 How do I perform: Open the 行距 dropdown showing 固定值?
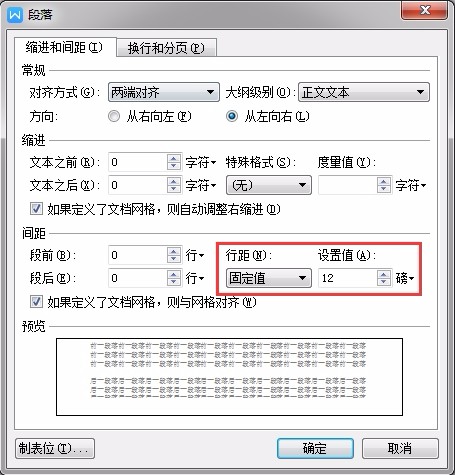click(269, 278)
